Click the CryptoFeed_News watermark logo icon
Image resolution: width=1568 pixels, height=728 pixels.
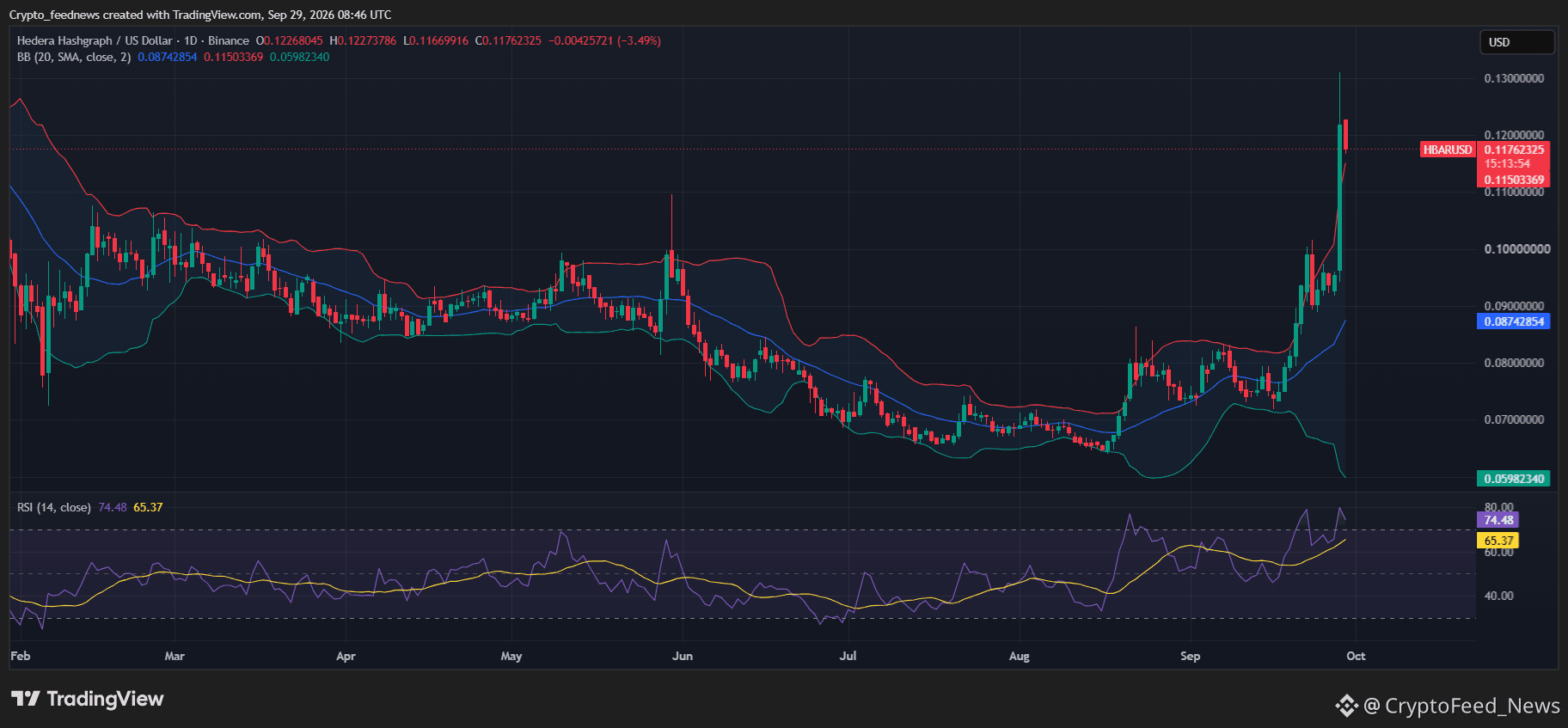(1346, 706)
